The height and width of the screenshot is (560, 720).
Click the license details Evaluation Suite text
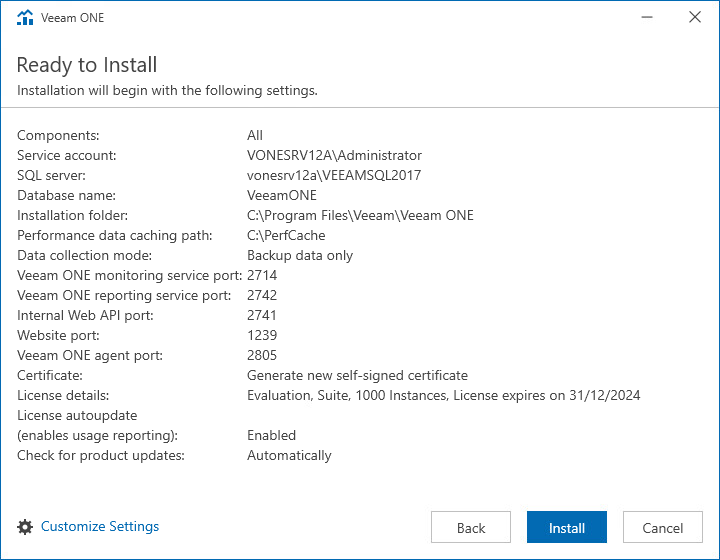[x=444, y=396]
